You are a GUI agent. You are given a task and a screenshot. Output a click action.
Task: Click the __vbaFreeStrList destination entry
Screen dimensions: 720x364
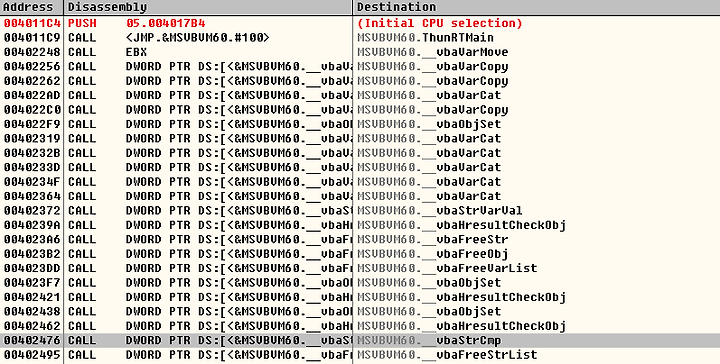(x=447, y=354)
